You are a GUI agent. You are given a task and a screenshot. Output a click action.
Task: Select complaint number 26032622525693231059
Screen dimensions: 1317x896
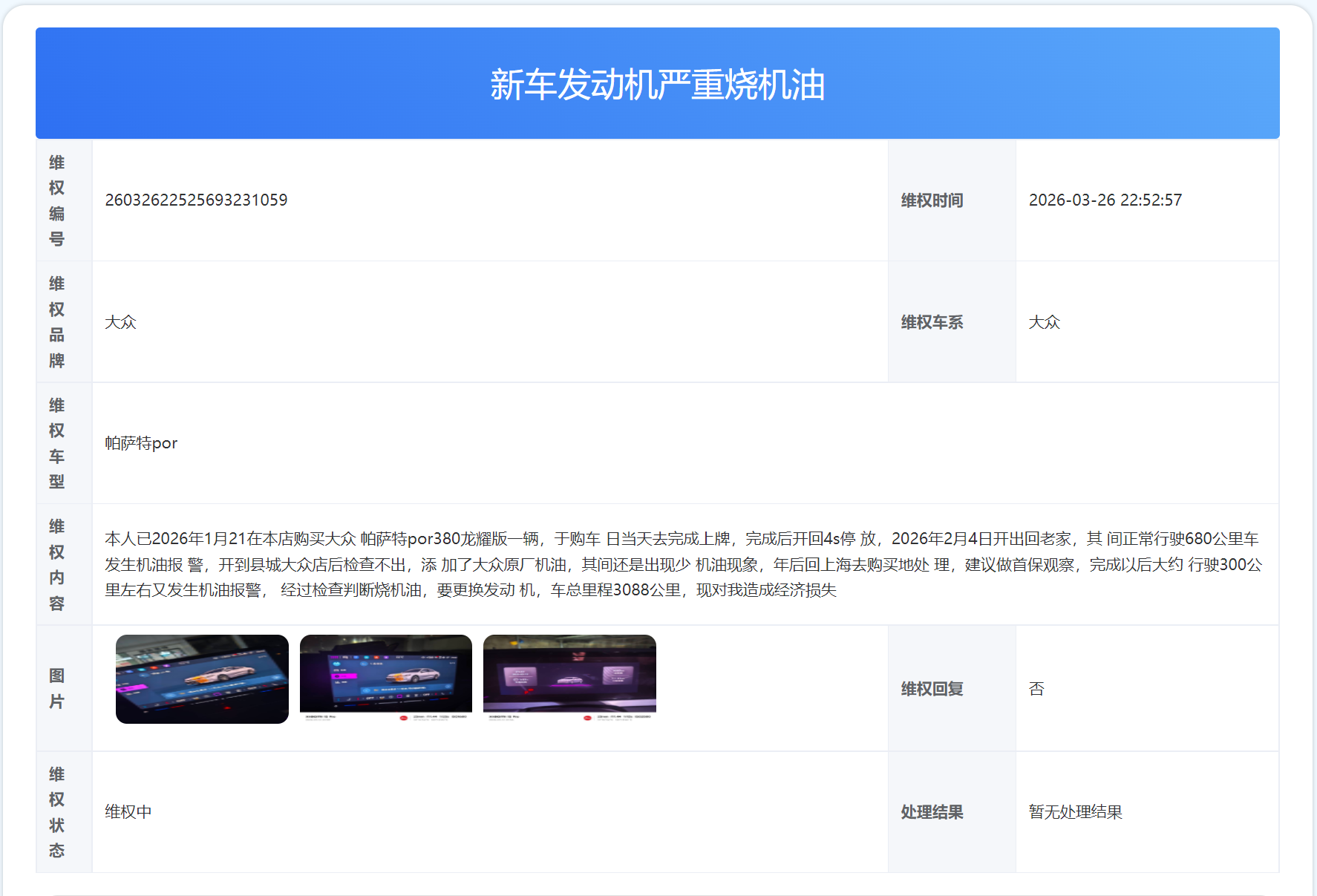point(196,200)
